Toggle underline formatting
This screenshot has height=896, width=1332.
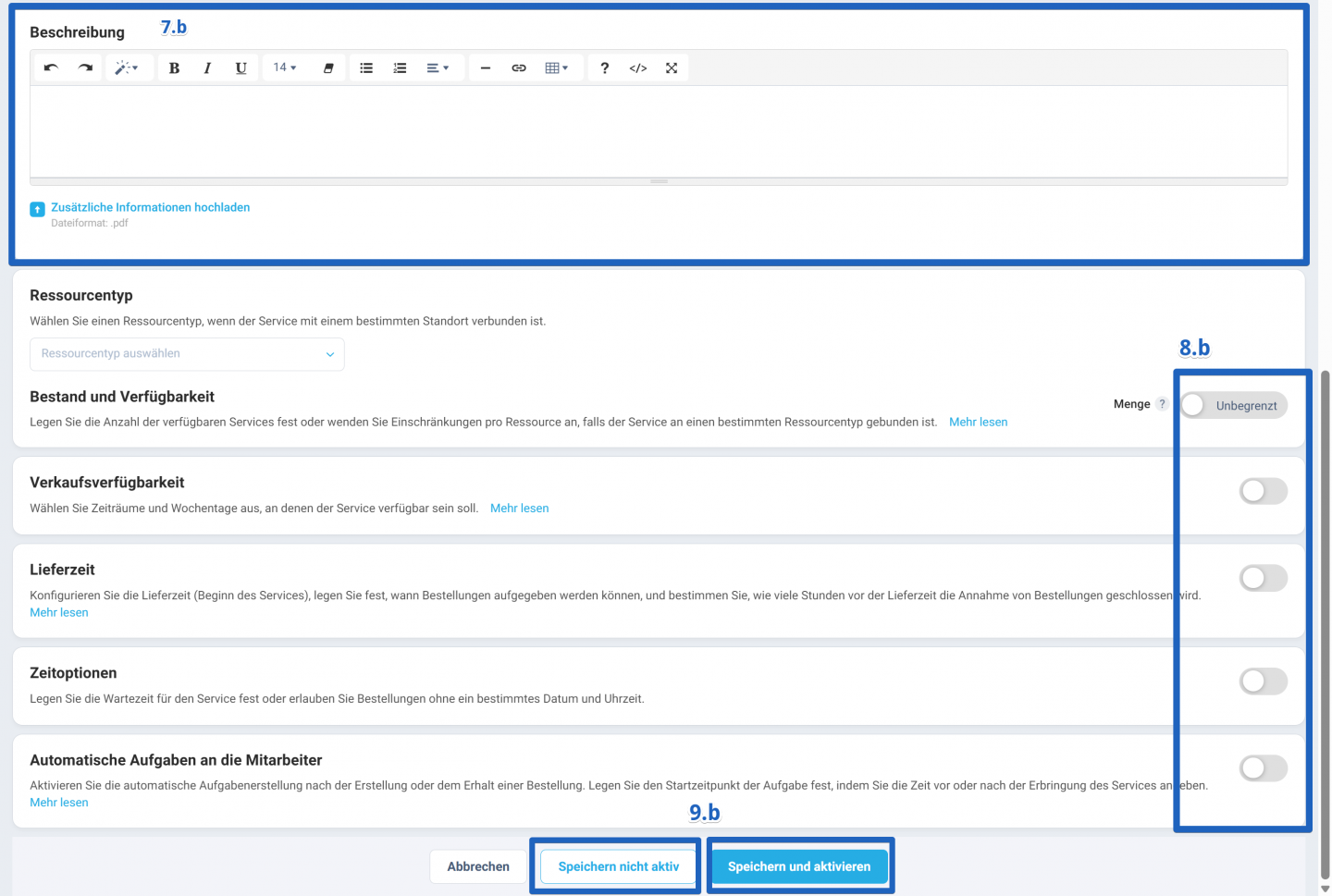[240, 68]
